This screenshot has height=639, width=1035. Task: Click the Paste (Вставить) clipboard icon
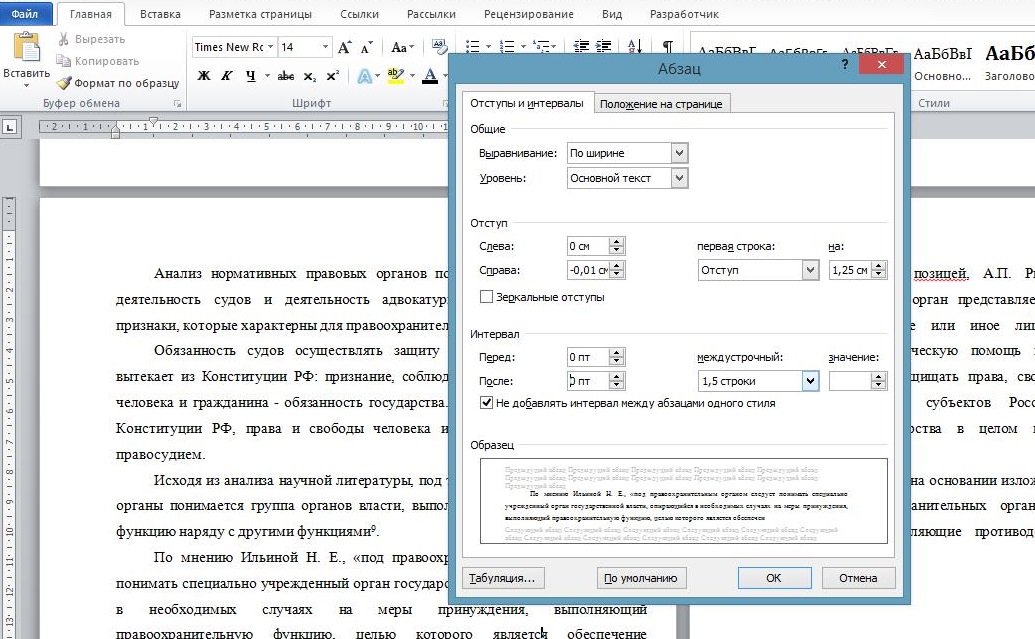pos(25,48)
